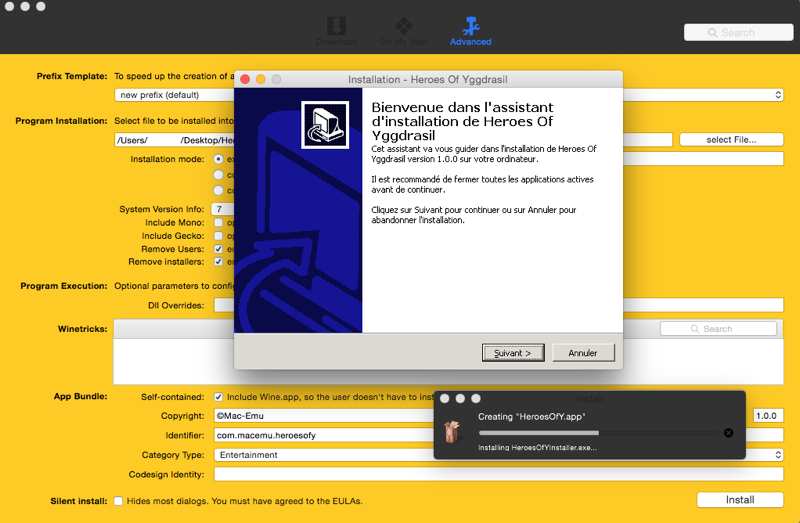Click Suivant to continue installation
The width and height of the screenshot is (800, 523).
click(x=513, y=353)
